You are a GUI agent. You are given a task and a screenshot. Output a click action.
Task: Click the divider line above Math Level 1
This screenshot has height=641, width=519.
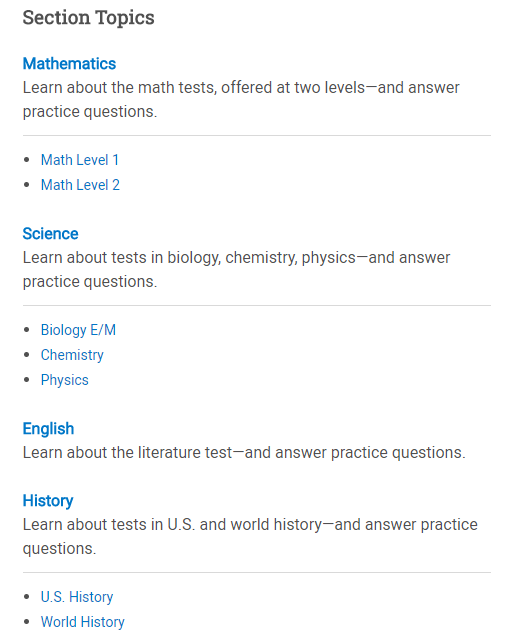click(x=257, y=135)
